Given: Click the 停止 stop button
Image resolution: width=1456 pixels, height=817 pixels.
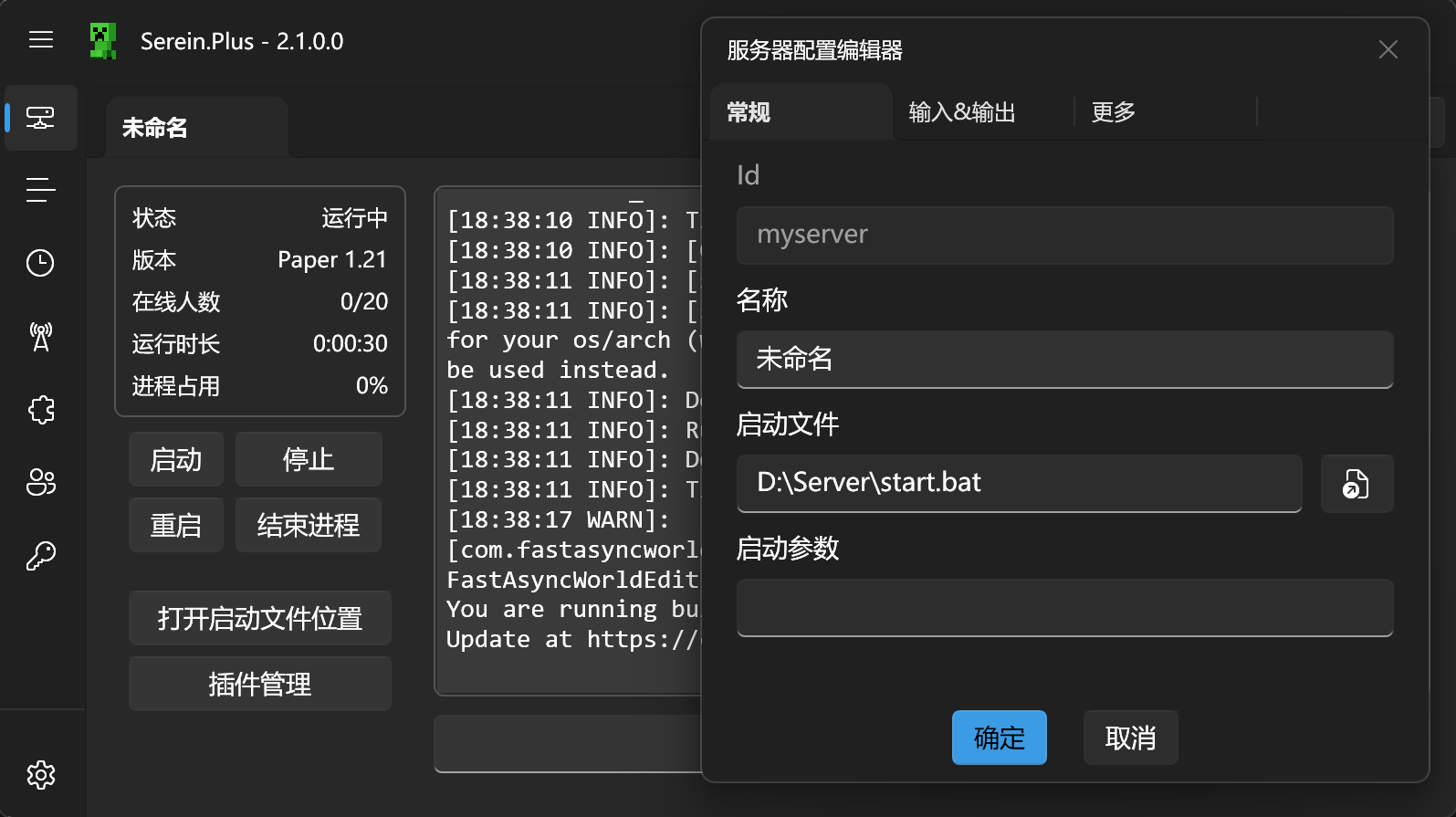Looking at the screenshot, I should click(309, 459).
